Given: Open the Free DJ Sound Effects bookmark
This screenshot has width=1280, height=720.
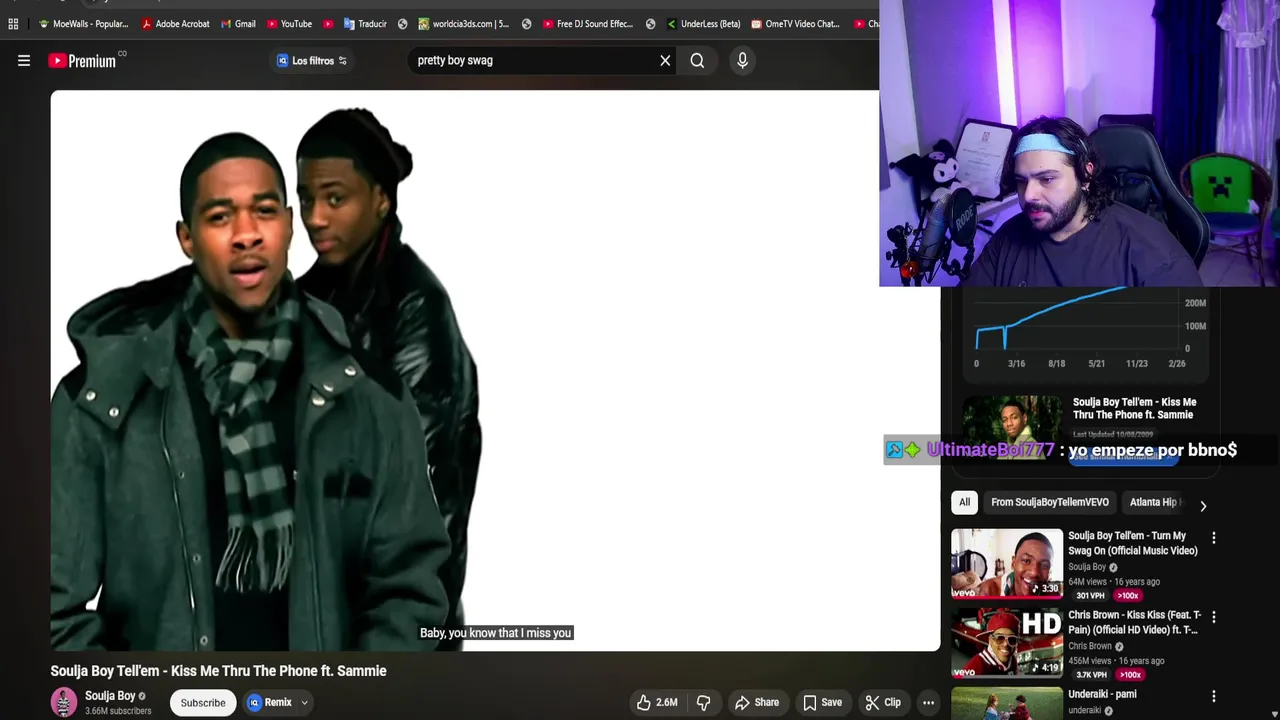Looking at the screenshot, I should (589, 24).
